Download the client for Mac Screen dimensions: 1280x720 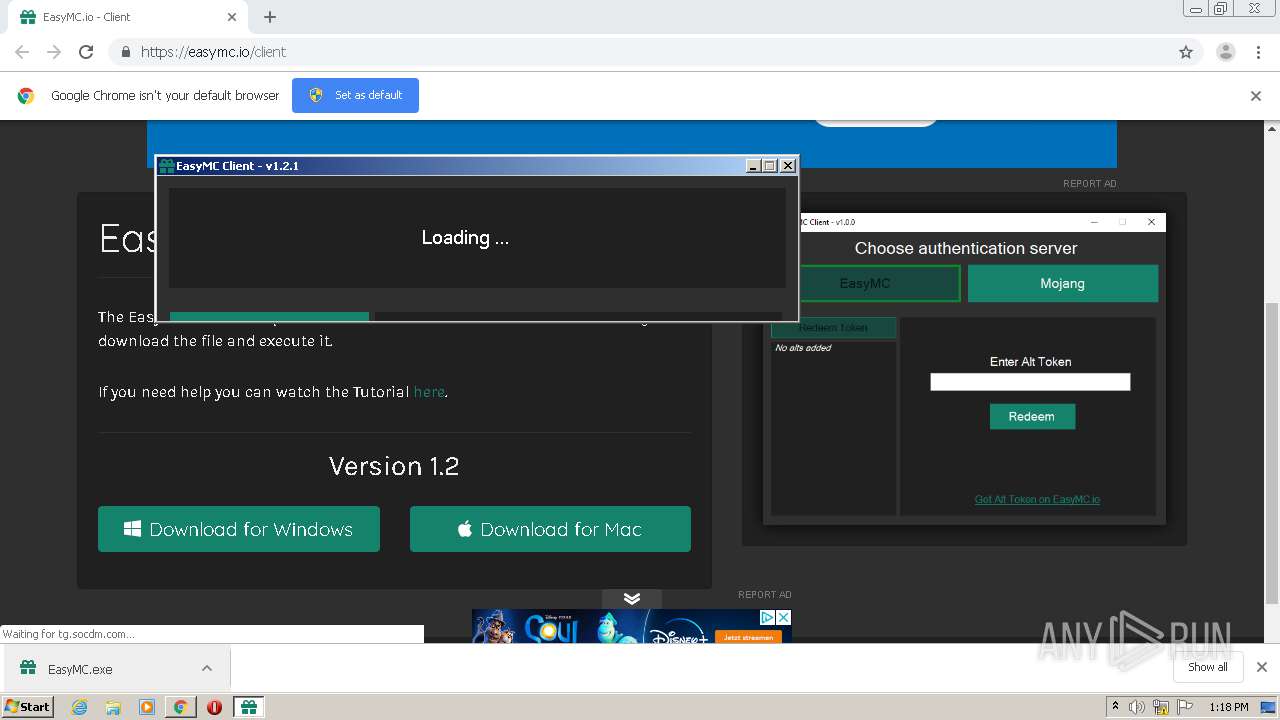coord(550,529)
